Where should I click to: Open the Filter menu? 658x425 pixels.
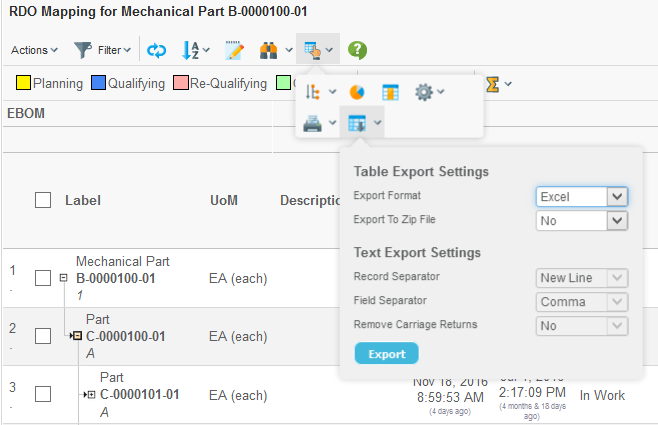(97, 50)
